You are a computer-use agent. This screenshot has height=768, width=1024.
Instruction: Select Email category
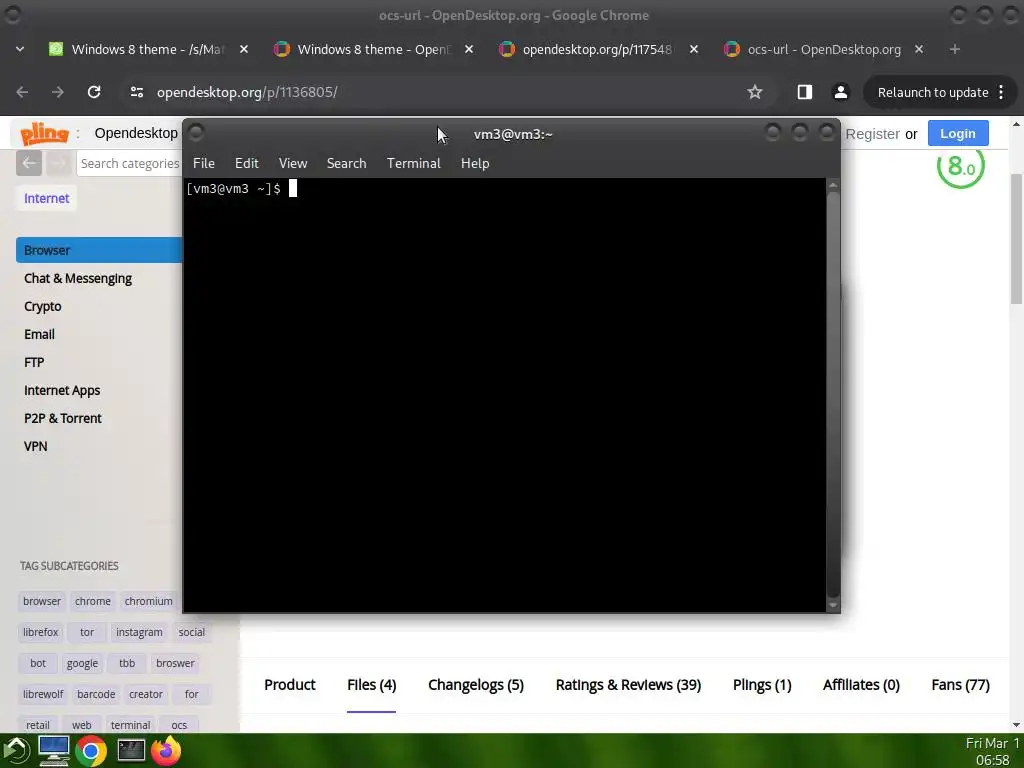click(x=39, y=334)
